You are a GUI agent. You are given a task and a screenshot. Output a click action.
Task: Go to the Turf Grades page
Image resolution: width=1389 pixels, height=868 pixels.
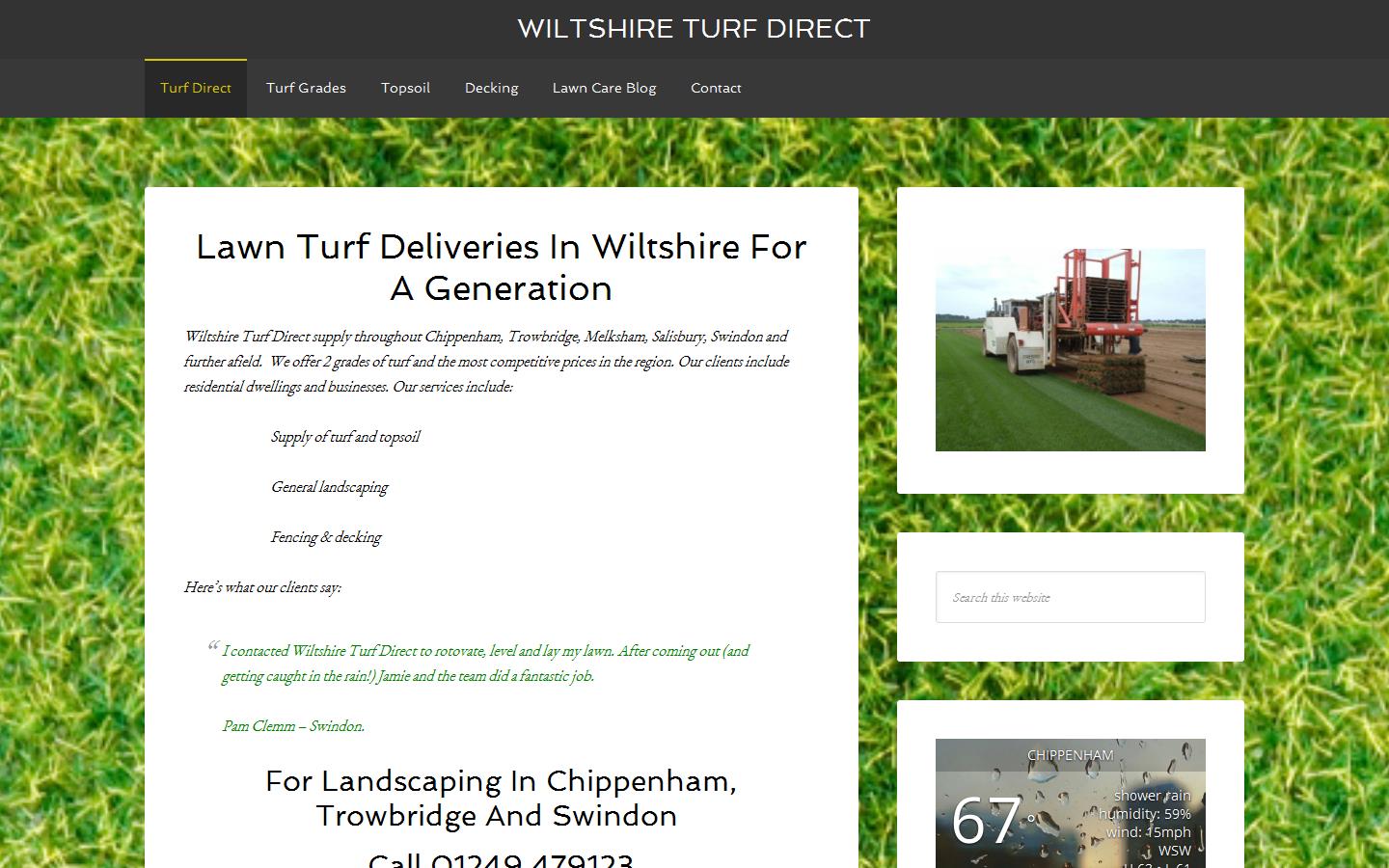[306, 88]
